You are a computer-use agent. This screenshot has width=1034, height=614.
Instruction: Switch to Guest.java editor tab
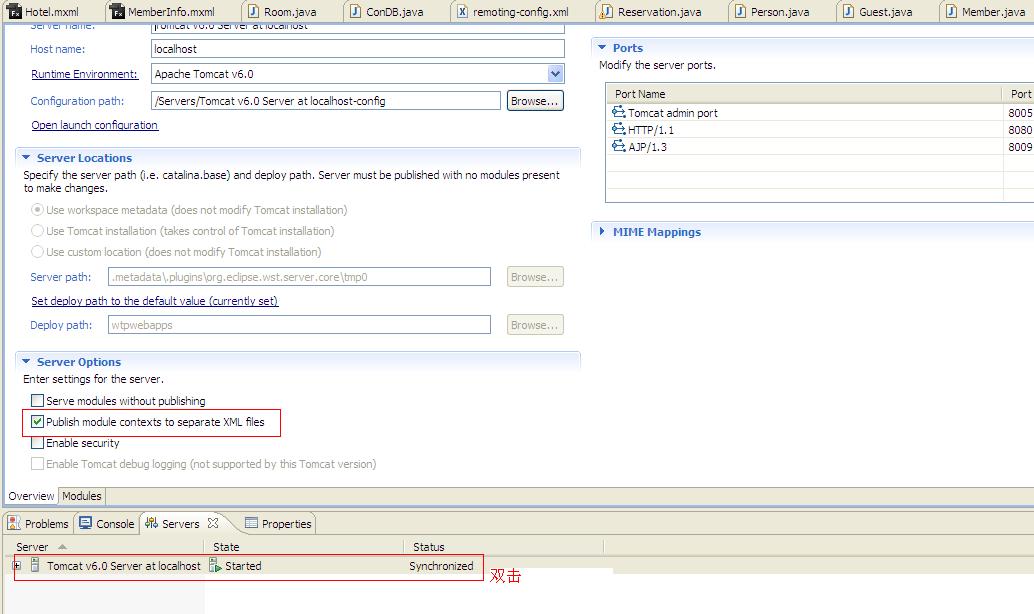tap(879, 12)
